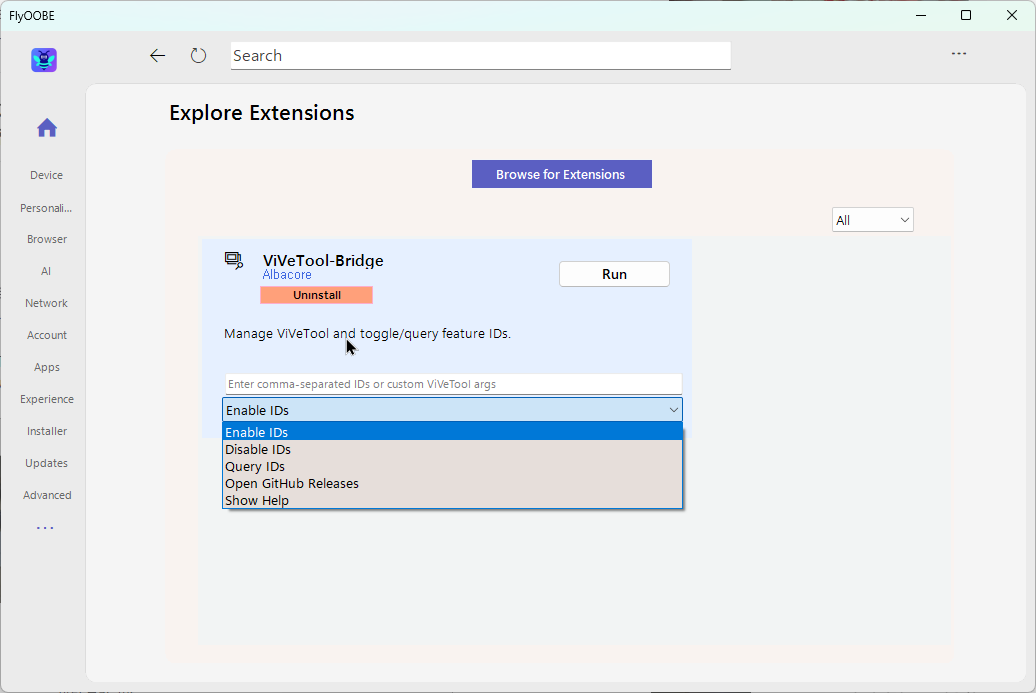Screen dimensions: 1036x693
Task: Open the Updates section
Action: click(46, 463)
